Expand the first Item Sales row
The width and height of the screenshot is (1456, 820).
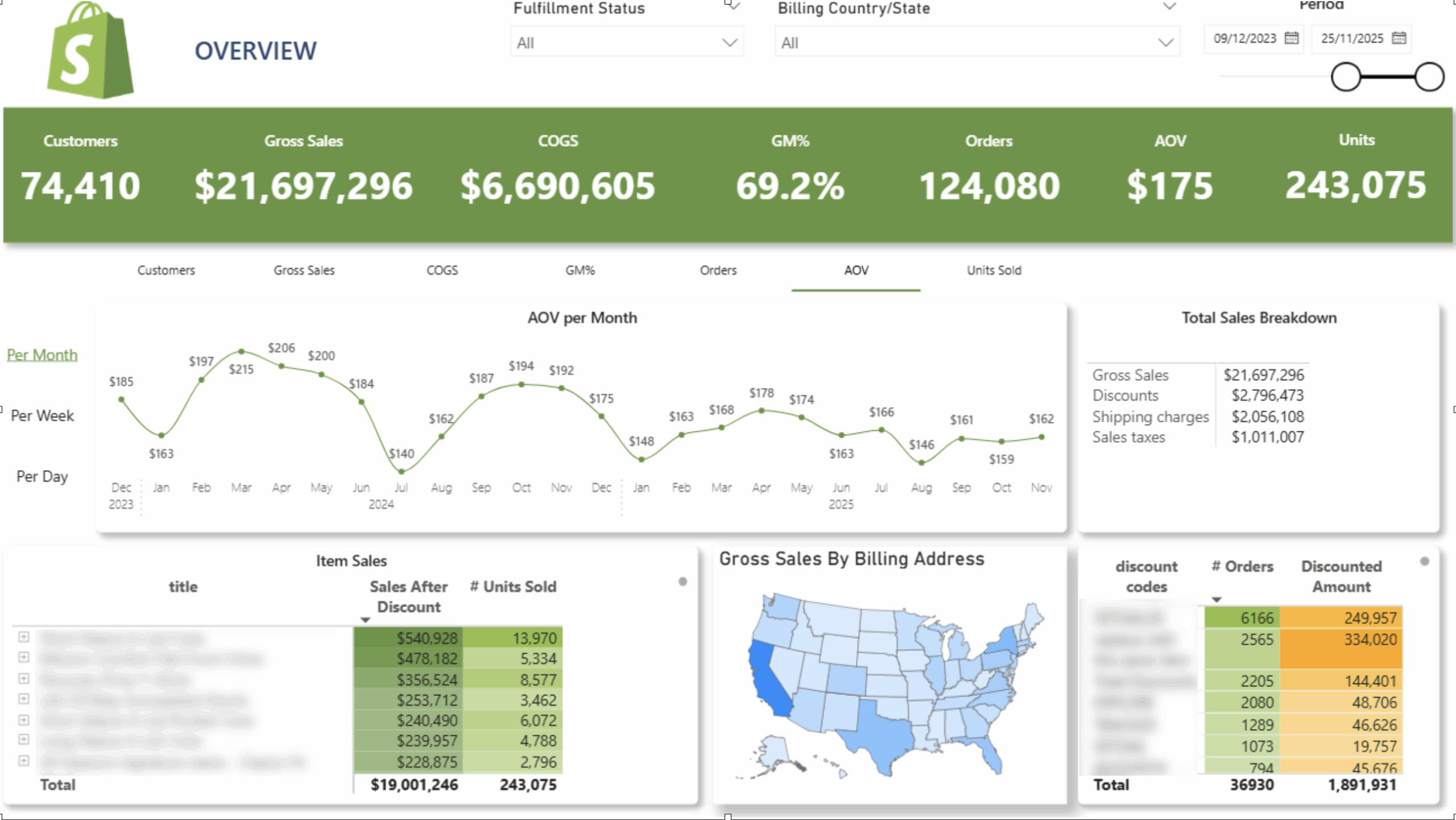pyautogui.click(x=24, y=637)
